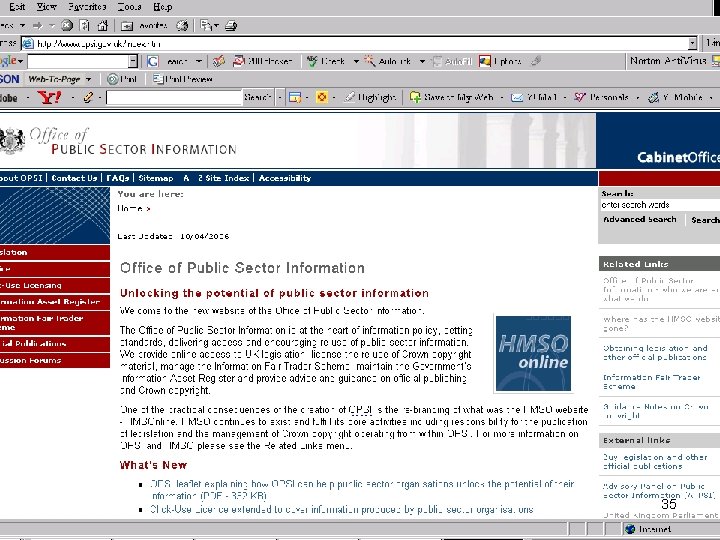Open the Google Search button dropdown arrow
The image size is (720, 540).
pyautogui.click(x=198, y=61)
